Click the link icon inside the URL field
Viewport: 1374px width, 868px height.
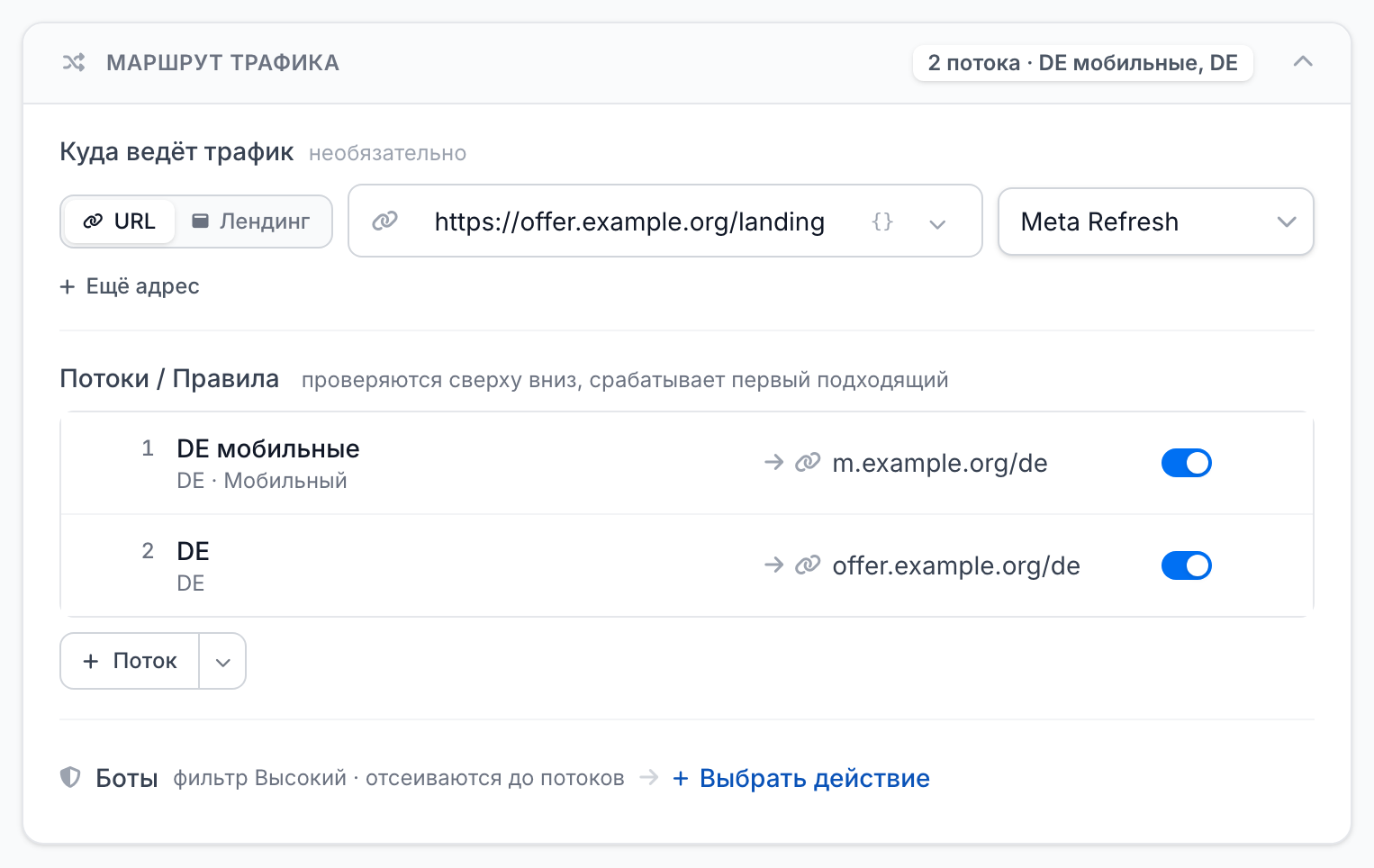385,221
